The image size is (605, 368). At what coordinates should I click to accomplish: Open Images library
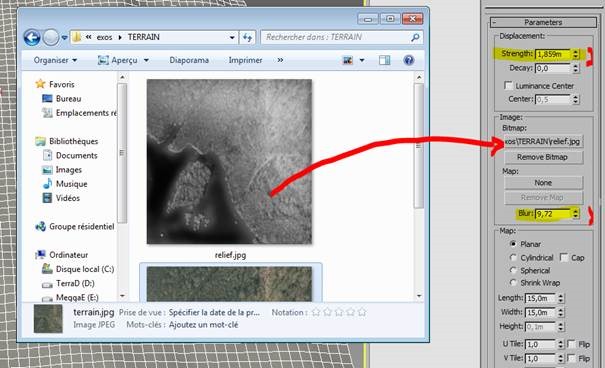click(69, 170)
